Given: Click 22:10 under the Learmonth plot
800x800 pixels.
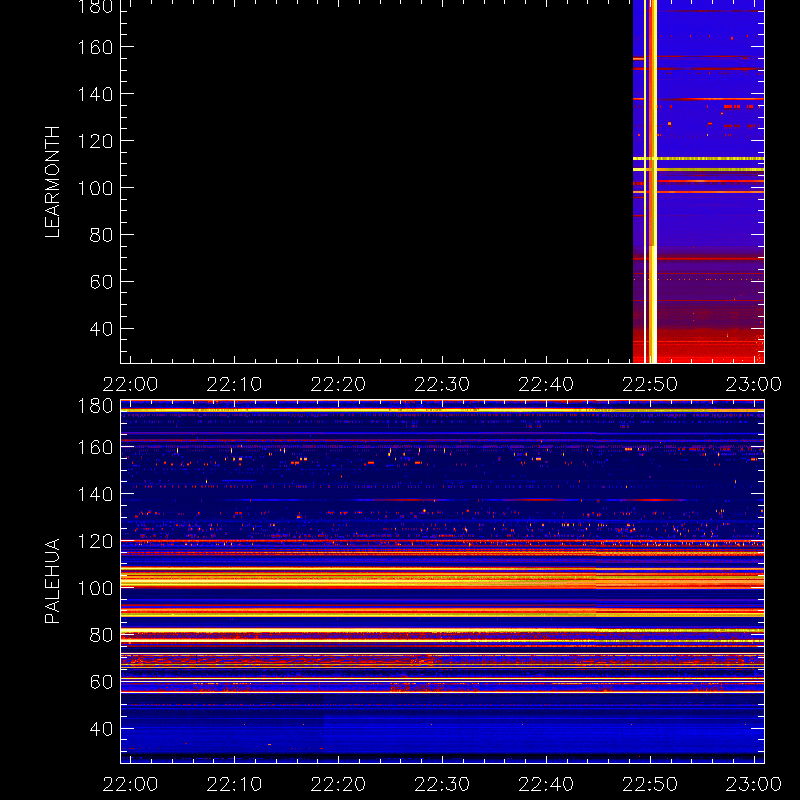Looking at the screenshot, I should 234,384.
